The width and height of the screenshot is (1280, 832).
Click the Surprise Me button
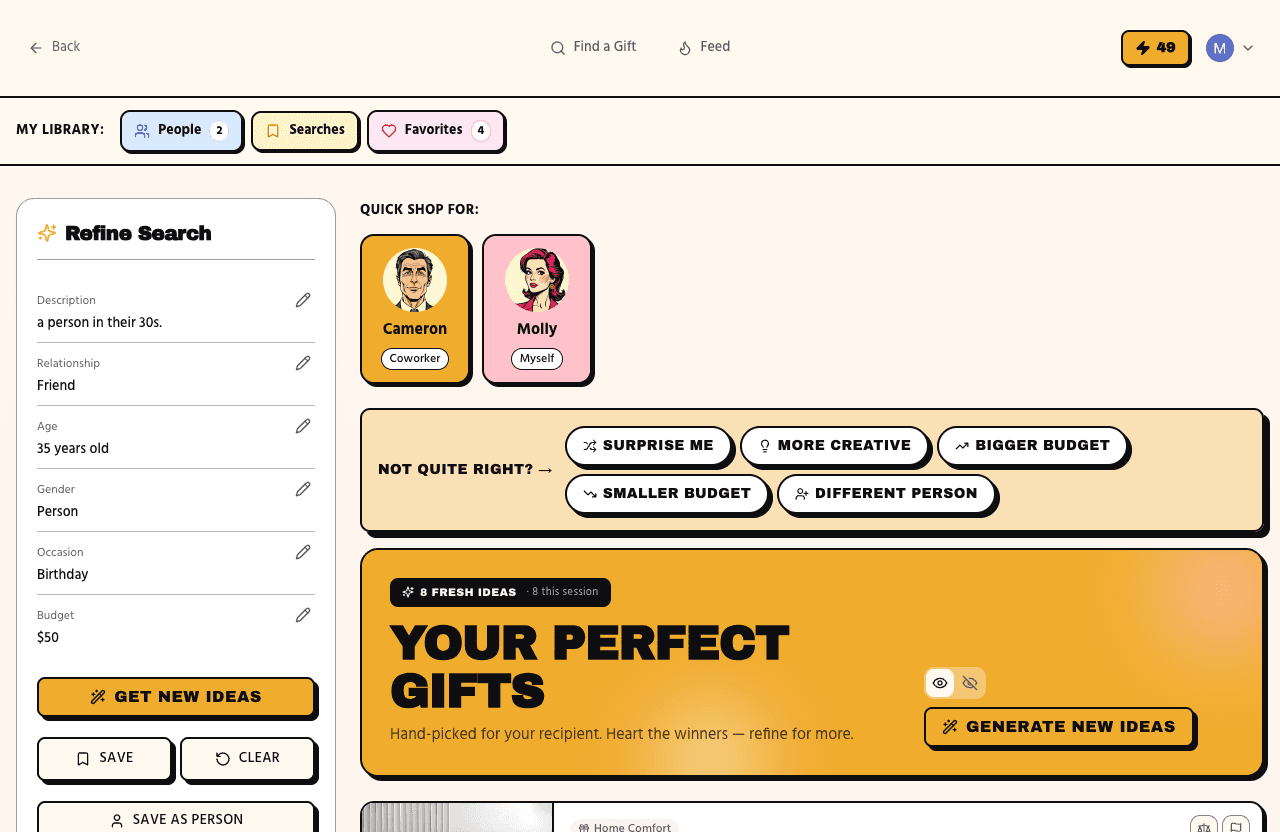coord(649,446)
